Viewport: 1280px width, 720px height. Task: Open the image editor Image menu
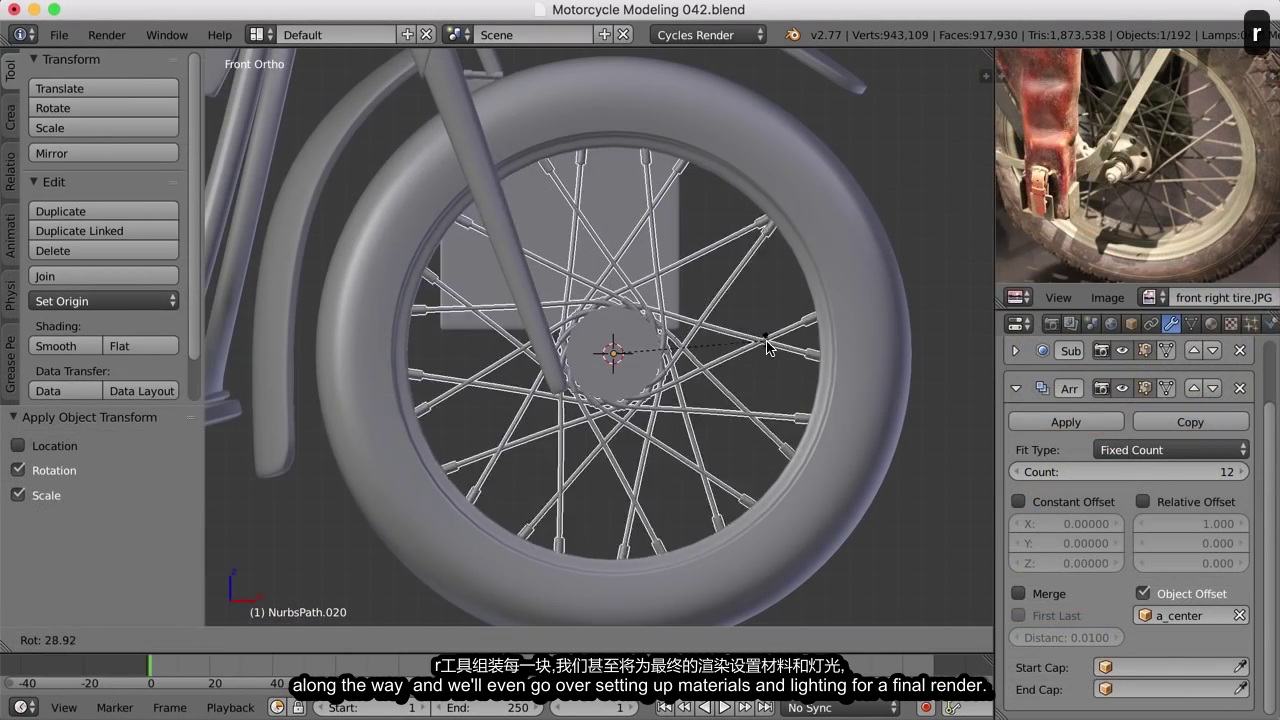[1107, 297]
